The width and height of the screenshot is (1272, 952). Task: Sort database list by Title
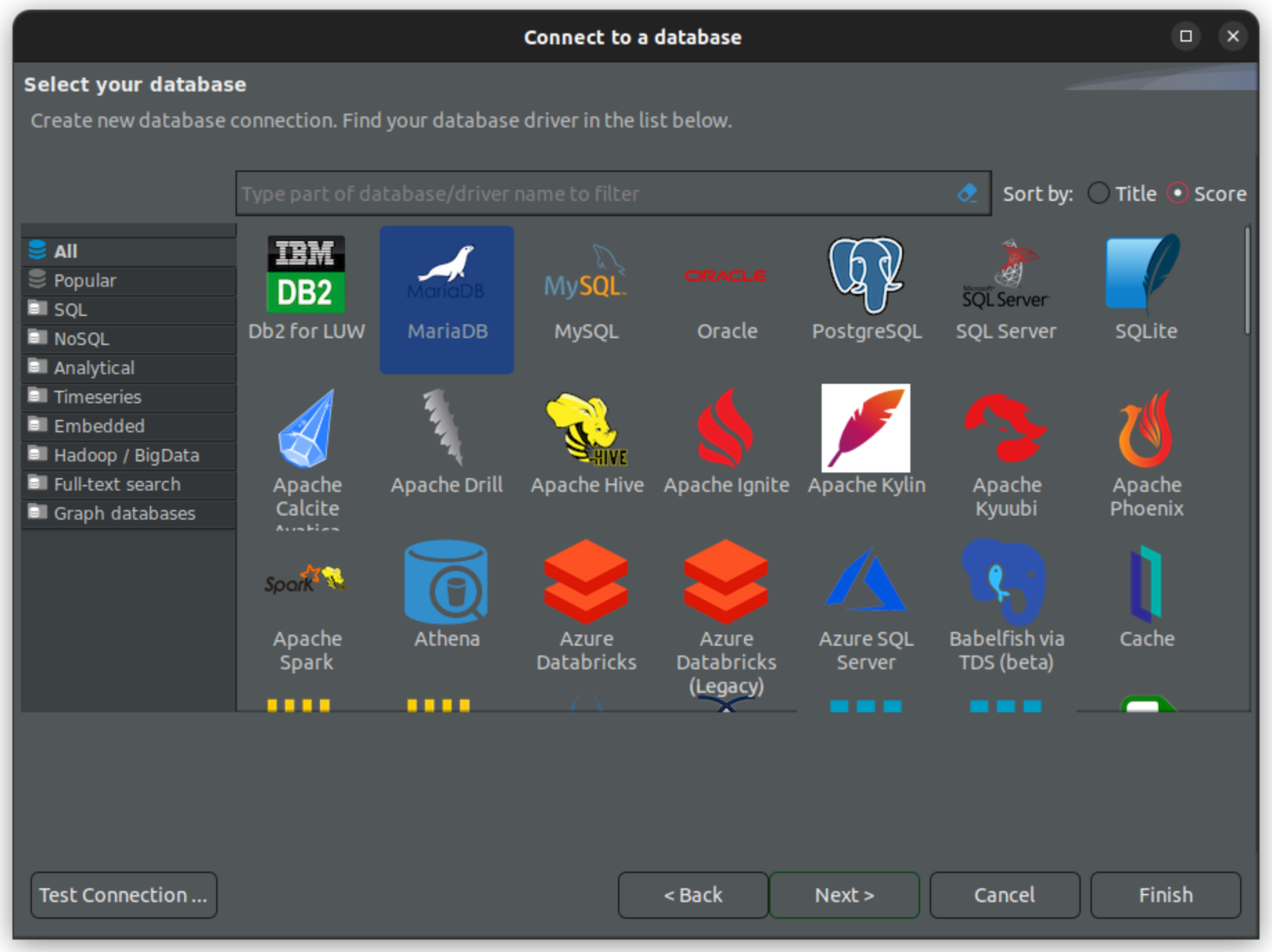pyautogui.click(x=1099, y=193)
